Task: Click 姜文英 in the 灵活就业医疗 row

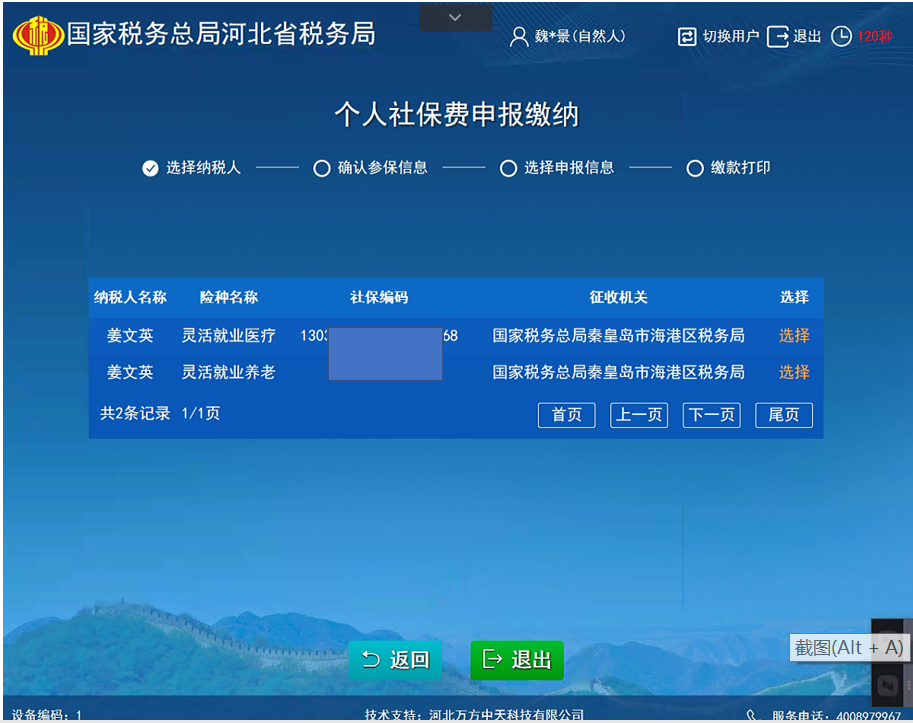Action: [130, 335]
